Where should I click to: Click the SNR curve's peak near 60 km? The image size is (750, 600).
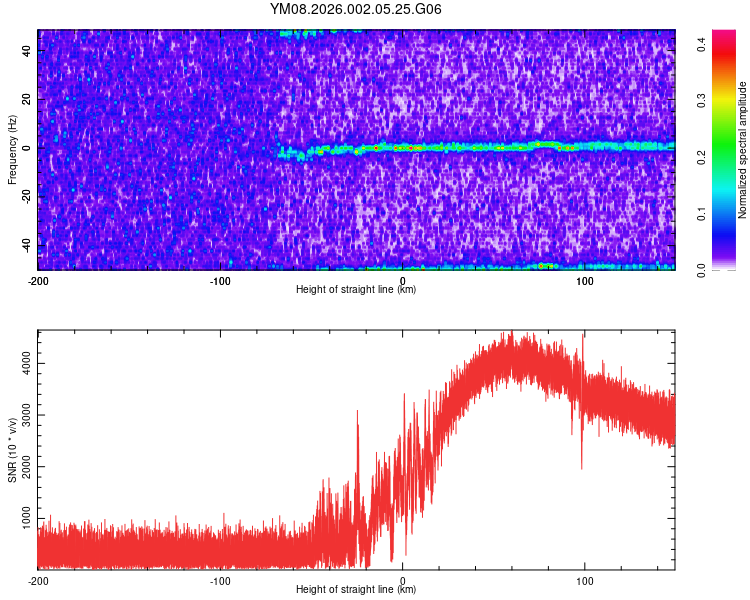[512, 336]
